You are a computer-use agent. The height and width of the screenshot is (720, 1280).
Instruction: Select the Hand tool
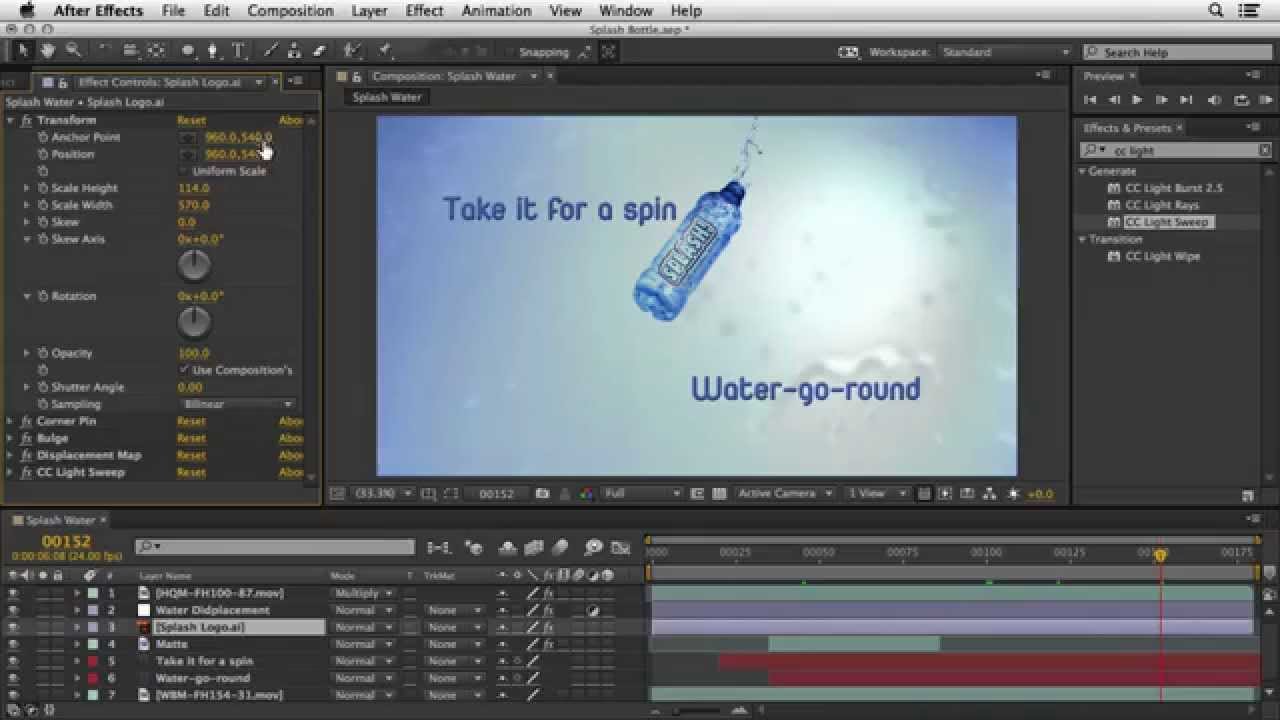pyautogui.click(x=47, y=51)
